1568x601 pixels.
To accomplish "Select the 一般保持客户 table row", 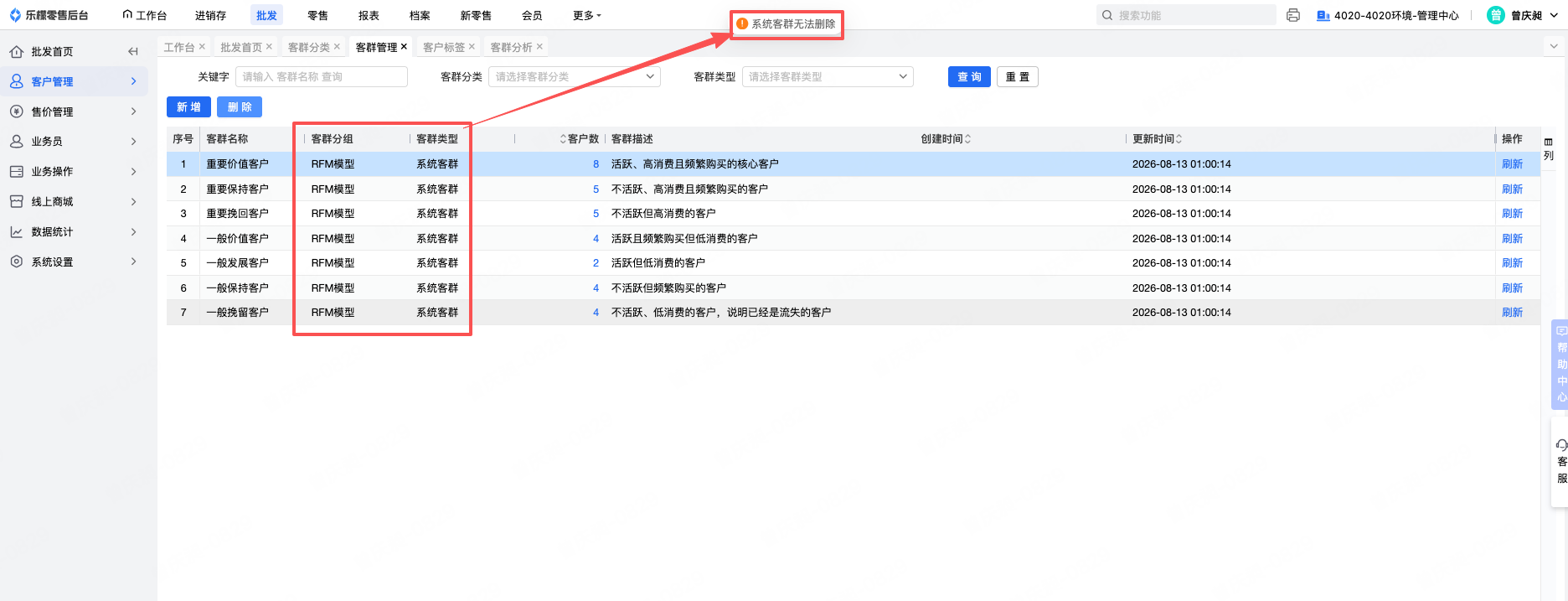I will 853,288.
